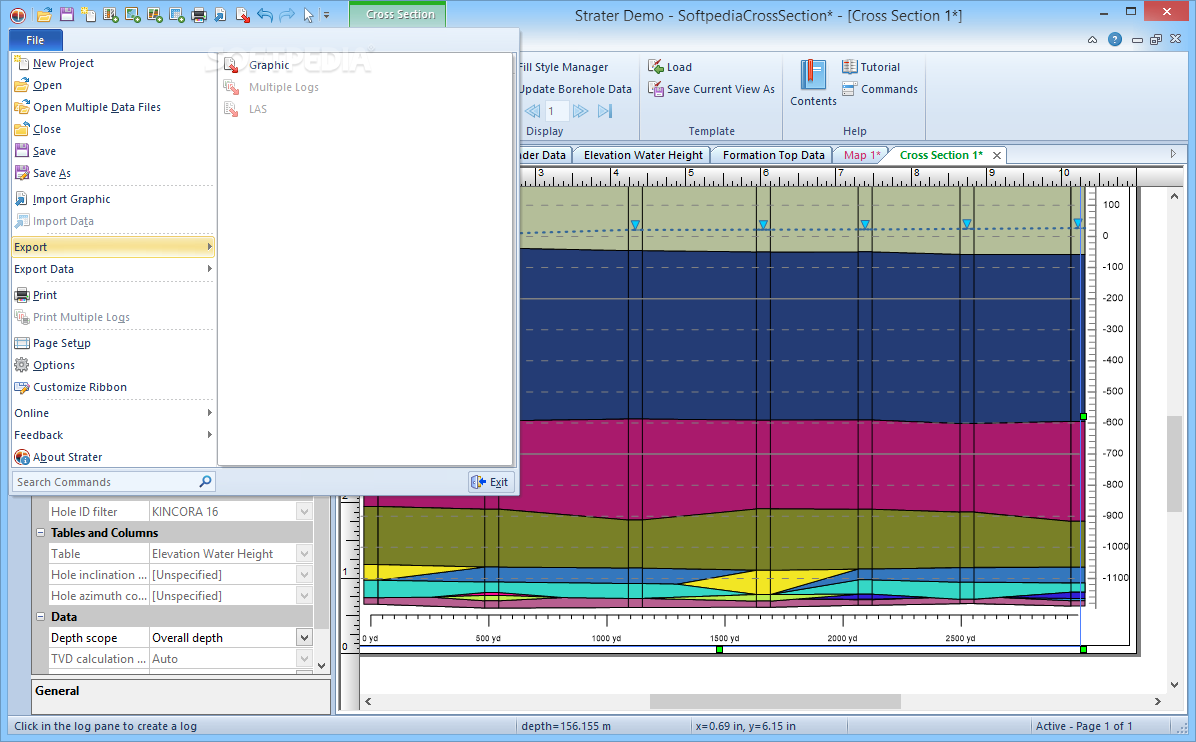Collapse the Data section
This screenshot has height=742, width=1196.
point(40,617)
